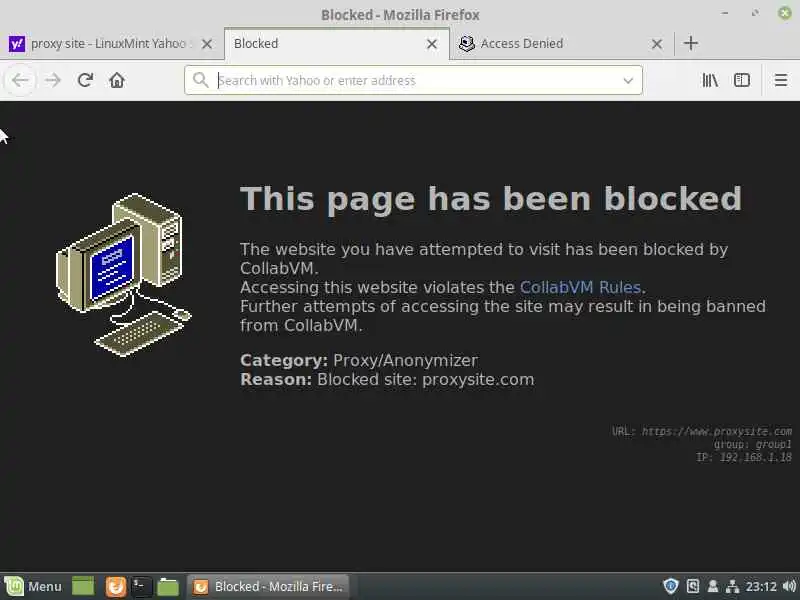Open the CollabVM Rules link
This screenshot has height=600, width=800.
click(x=580, y=287)
